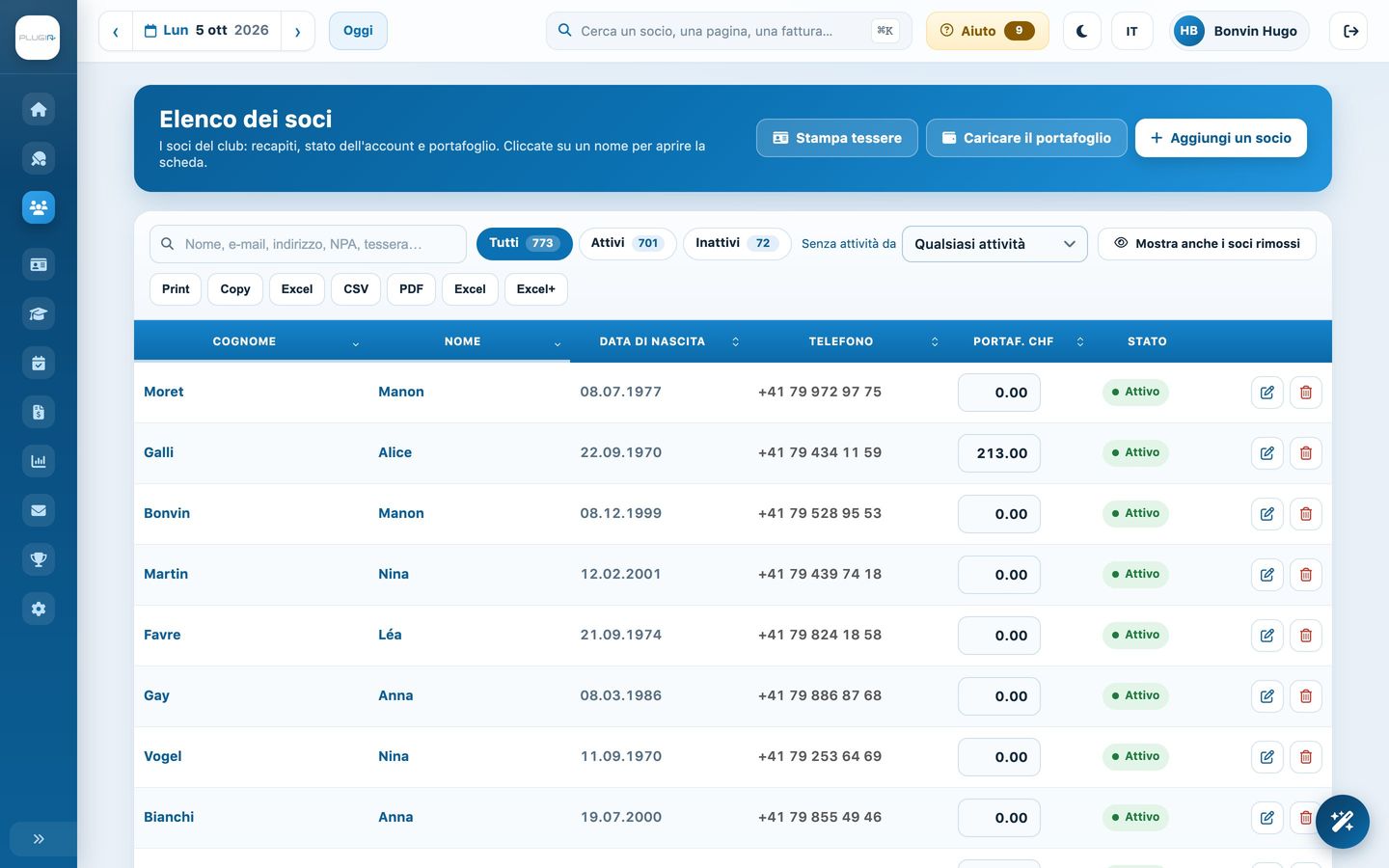Open the IT language selector
This screenshot has height=868, width=1389.
1132,31
